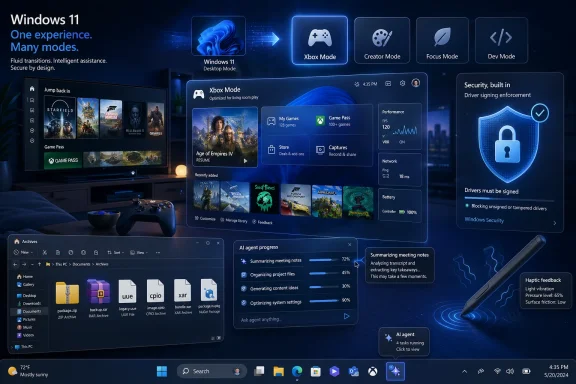
Task: Open the weather widget on taskbar
Action: pyautogui.click(x=28, y=371)
